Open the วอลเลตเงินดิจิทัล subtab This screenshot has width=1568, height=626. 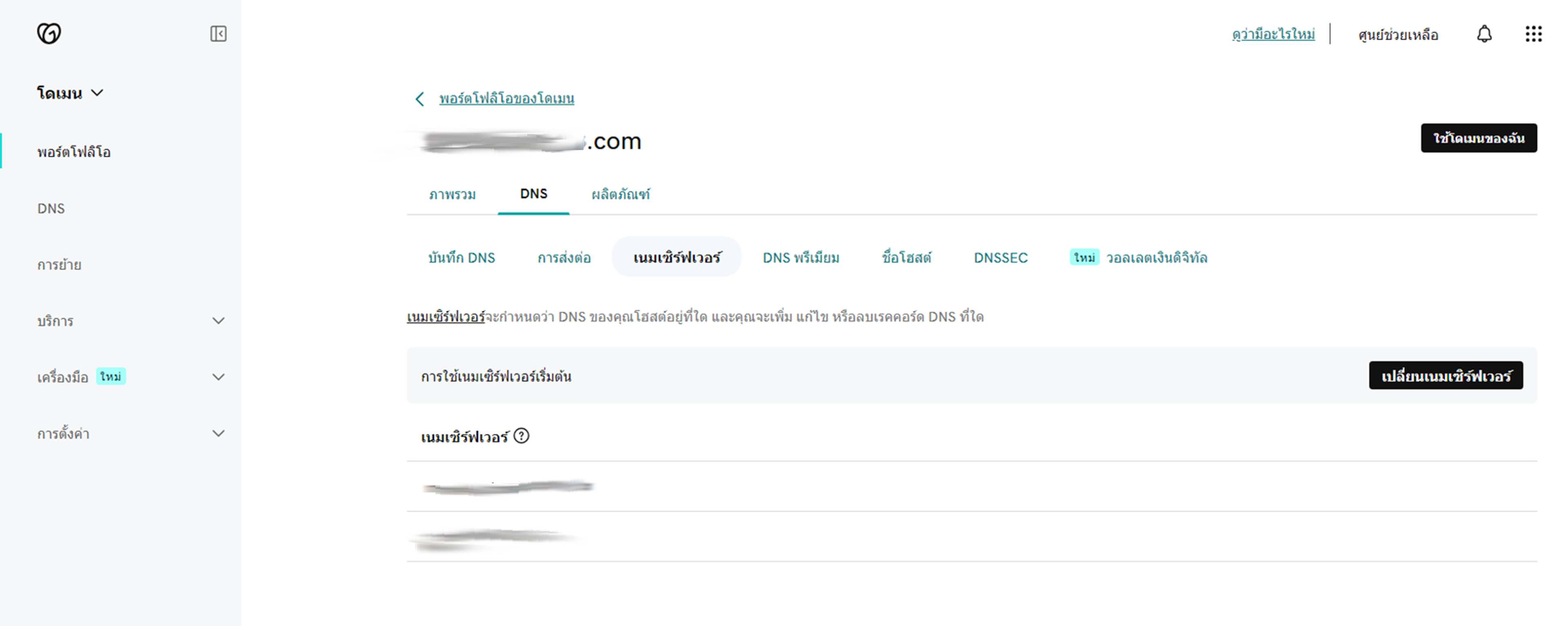1156,258
